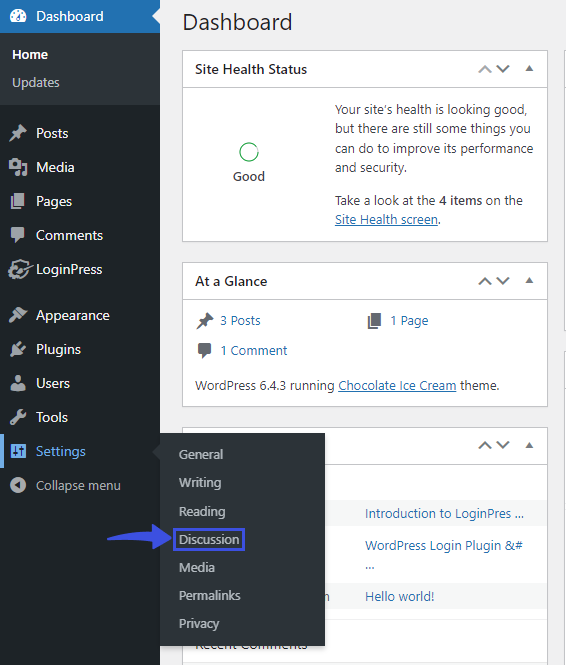Open Discussion settings
The image size is (566, 665).
209,539
